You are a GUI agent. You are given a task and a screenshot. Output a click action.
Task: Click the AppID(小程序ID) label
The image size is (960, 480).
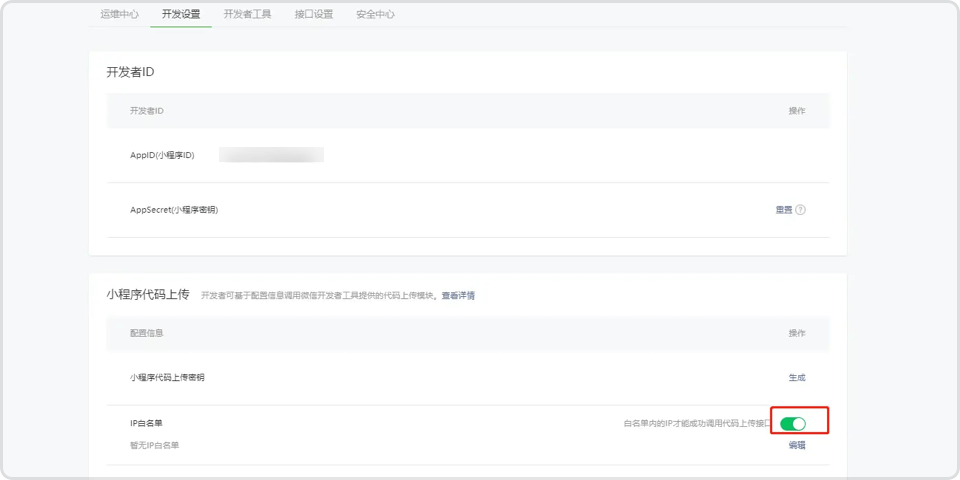tap(162, 155)
